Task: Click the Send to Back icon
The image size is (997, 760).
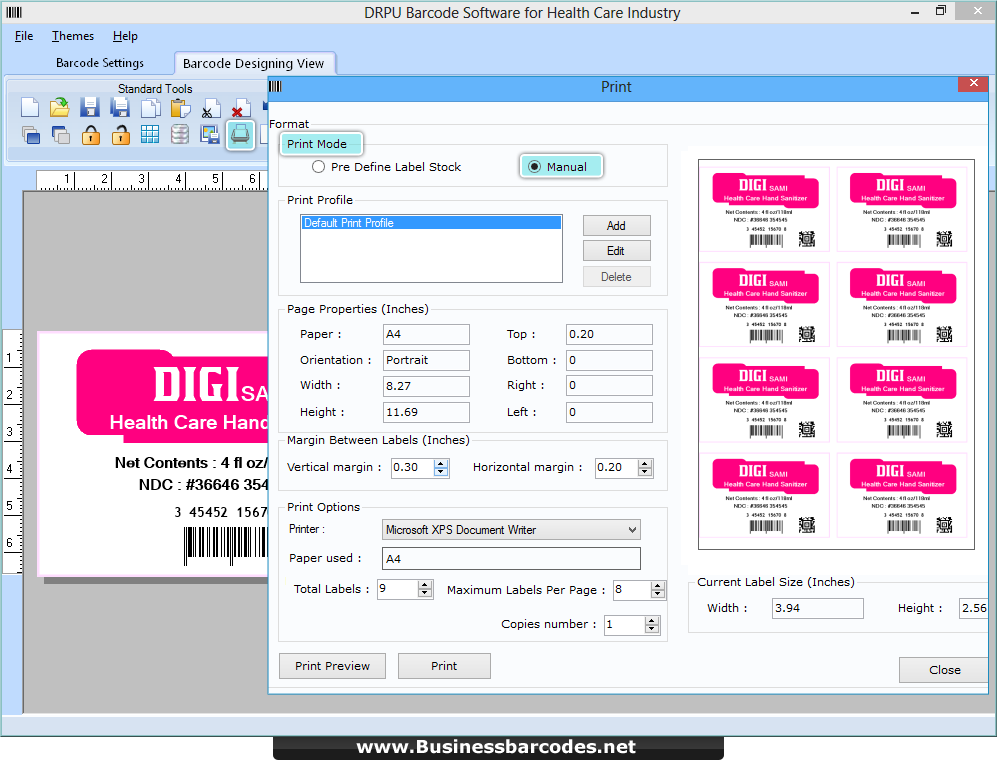Action: pos(60,135)
